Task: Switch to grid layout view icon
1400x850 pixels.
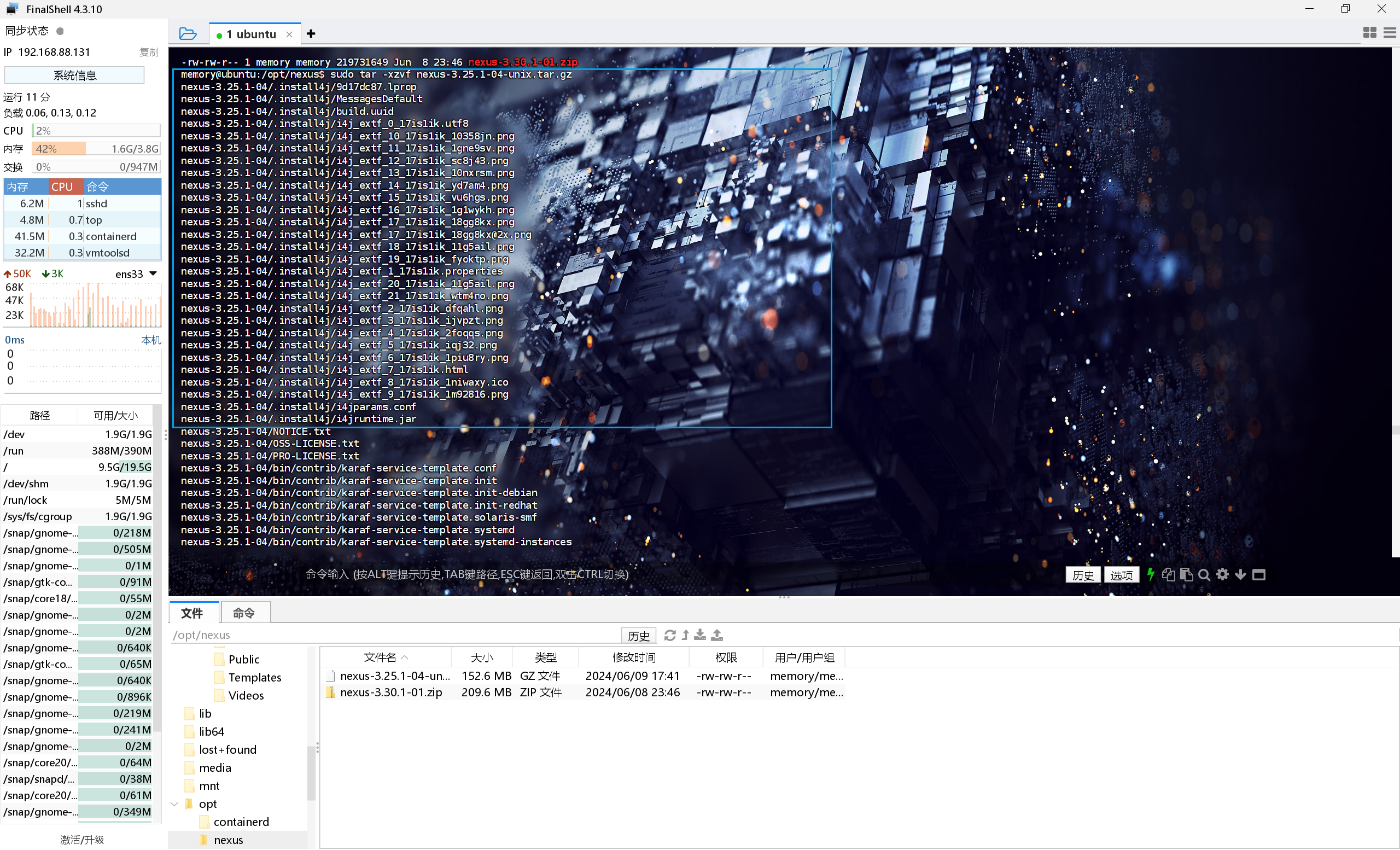Action: click(x=1369, y=33)
